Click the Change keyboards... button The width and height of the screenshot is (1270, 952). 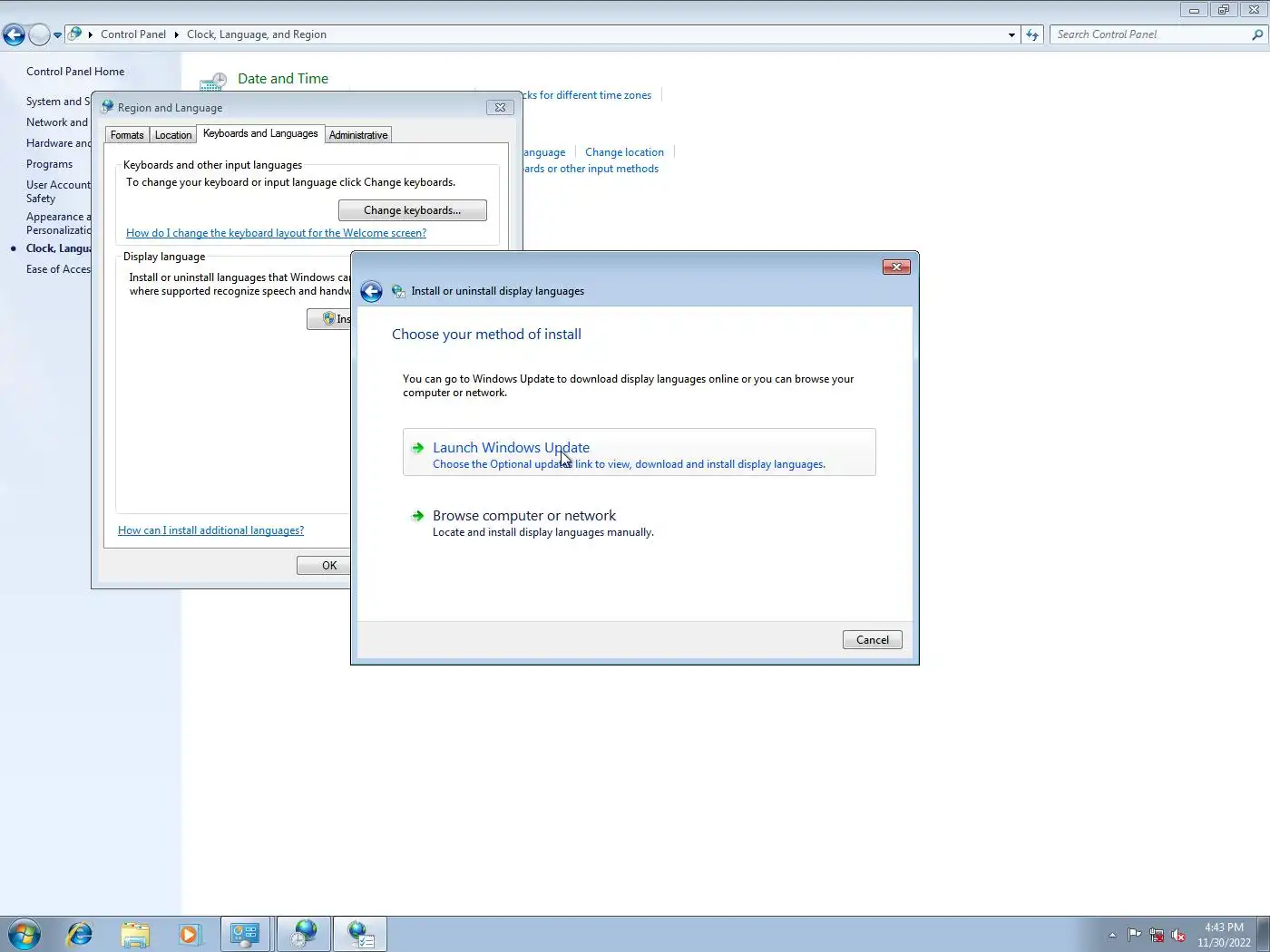pyautogui.click(x=413, y=210)
